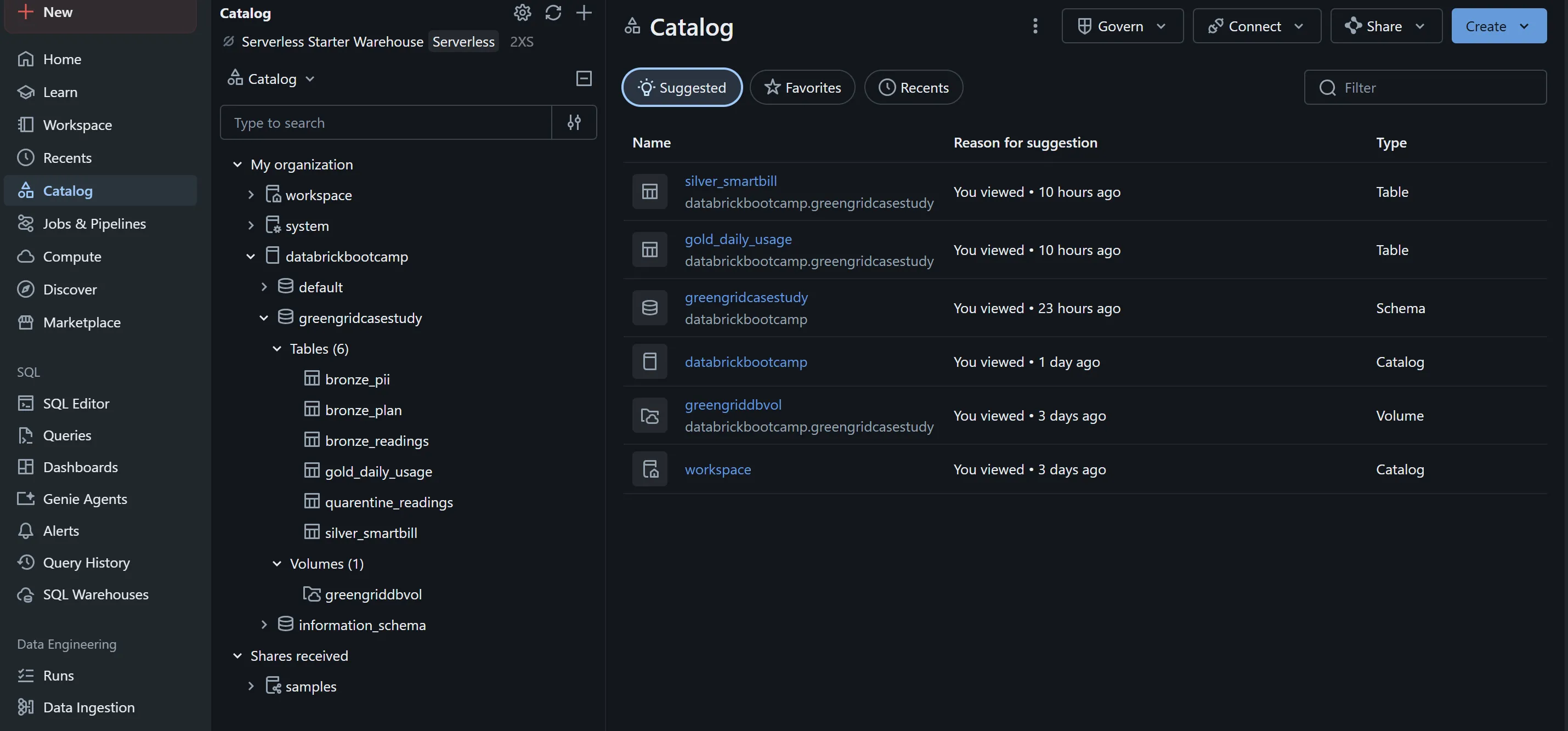Collapse the Tables (6) group

coord(277,348)
